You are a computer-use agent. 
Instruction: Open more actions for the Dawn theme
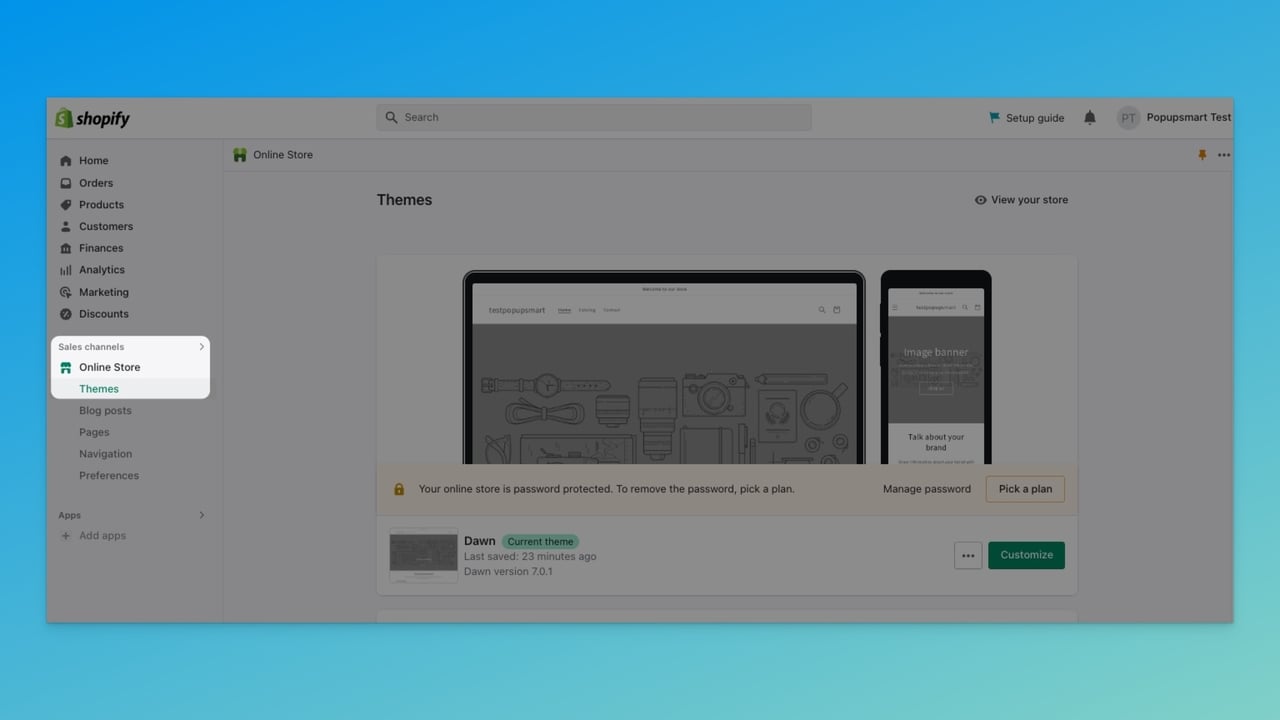pos(967,555)
